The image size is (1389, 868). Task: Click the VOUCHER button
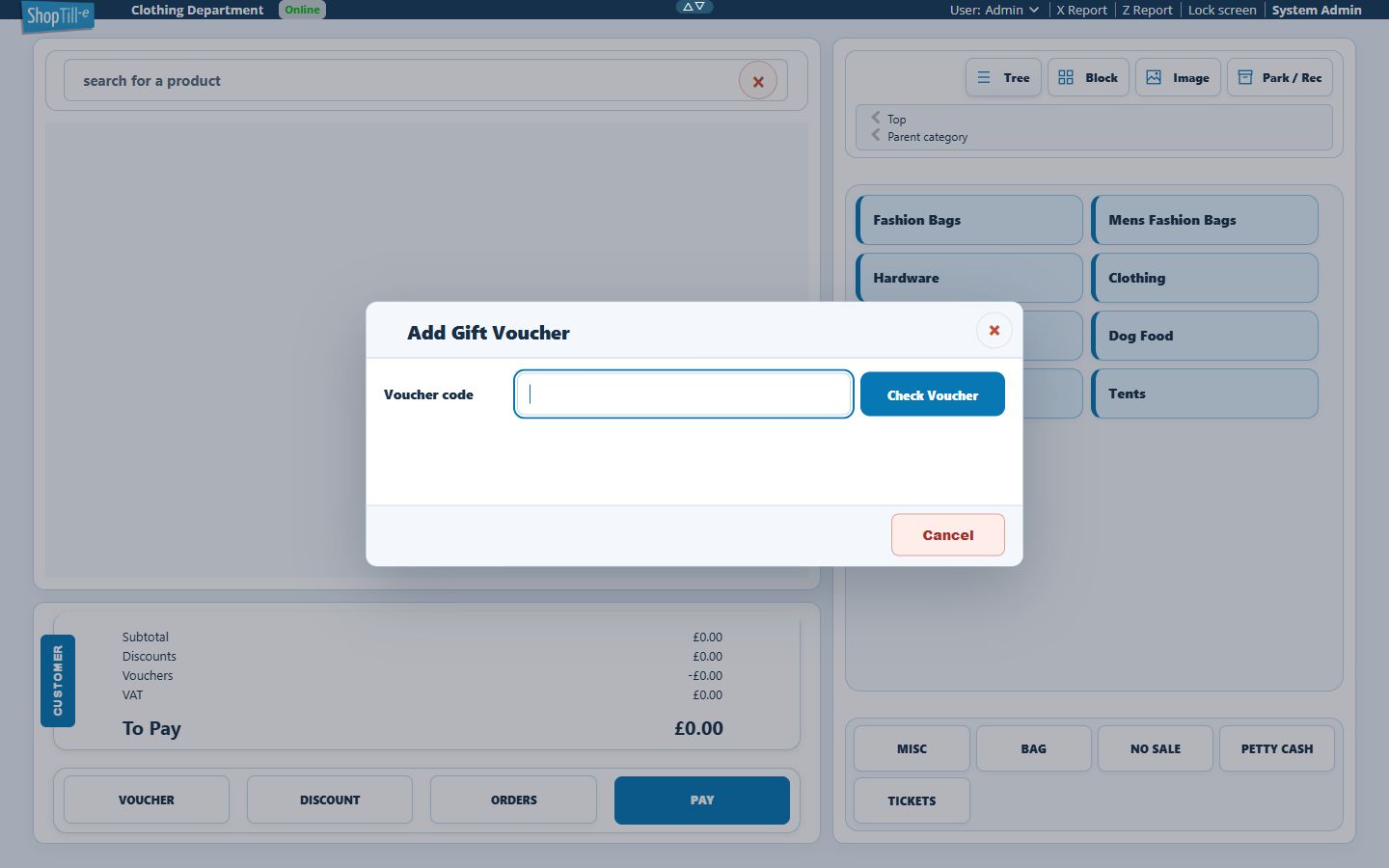[147, 800]
